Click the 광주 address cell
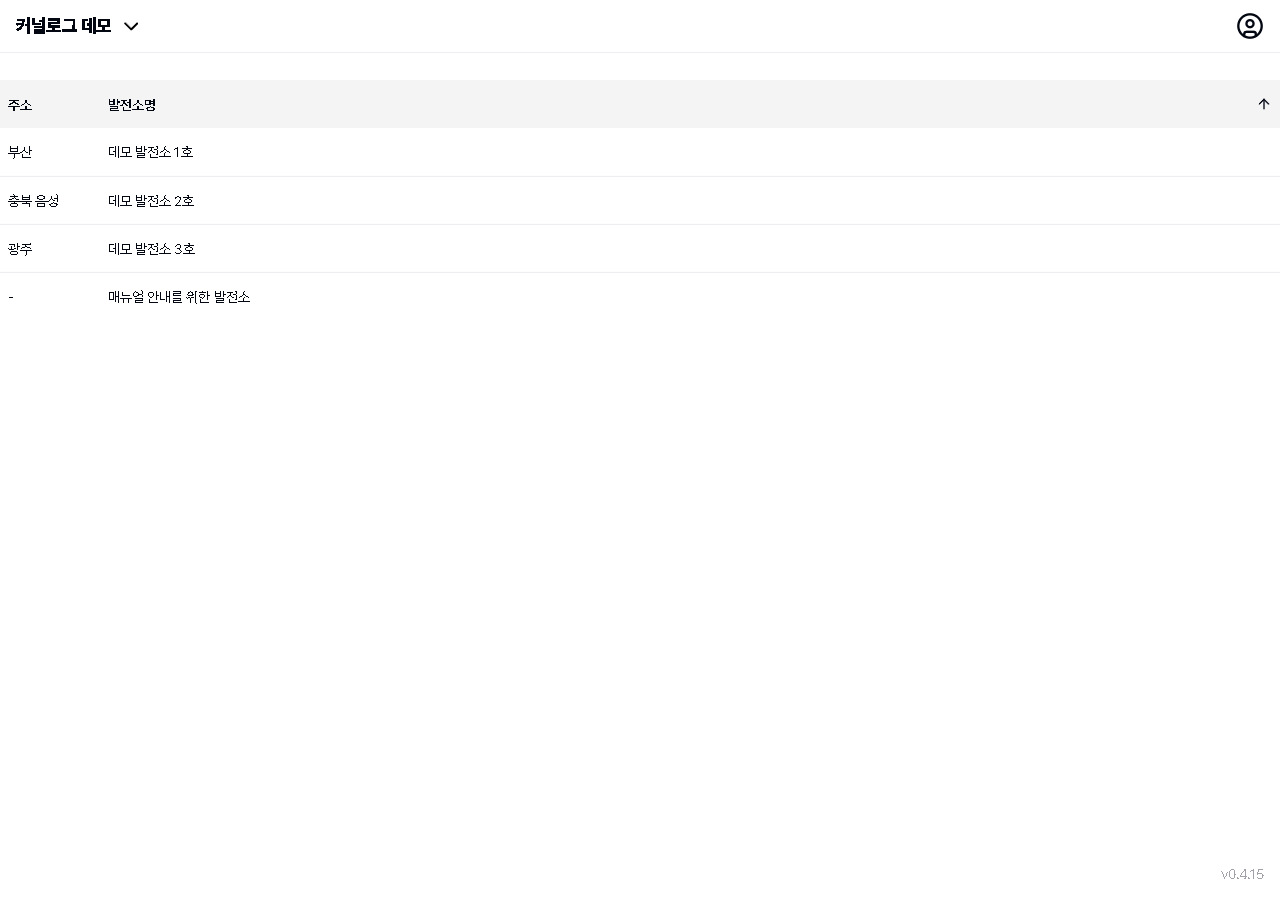The image size is (1280, 900). 20,249
